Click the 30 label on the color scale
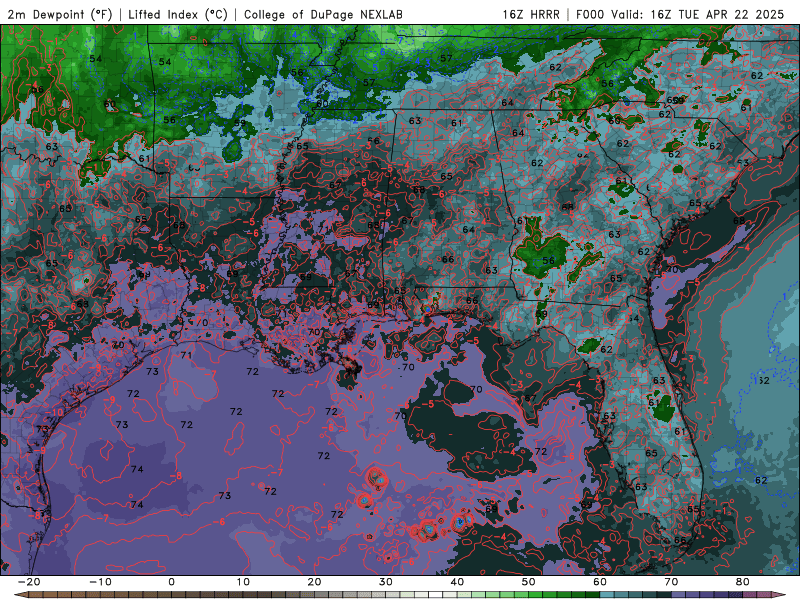This screenshot has width=800, height=600. (x=386, y=582)
